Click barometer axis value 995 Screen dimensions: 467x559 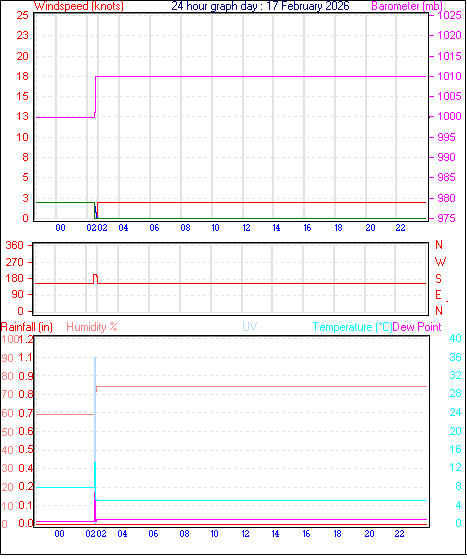446,137
